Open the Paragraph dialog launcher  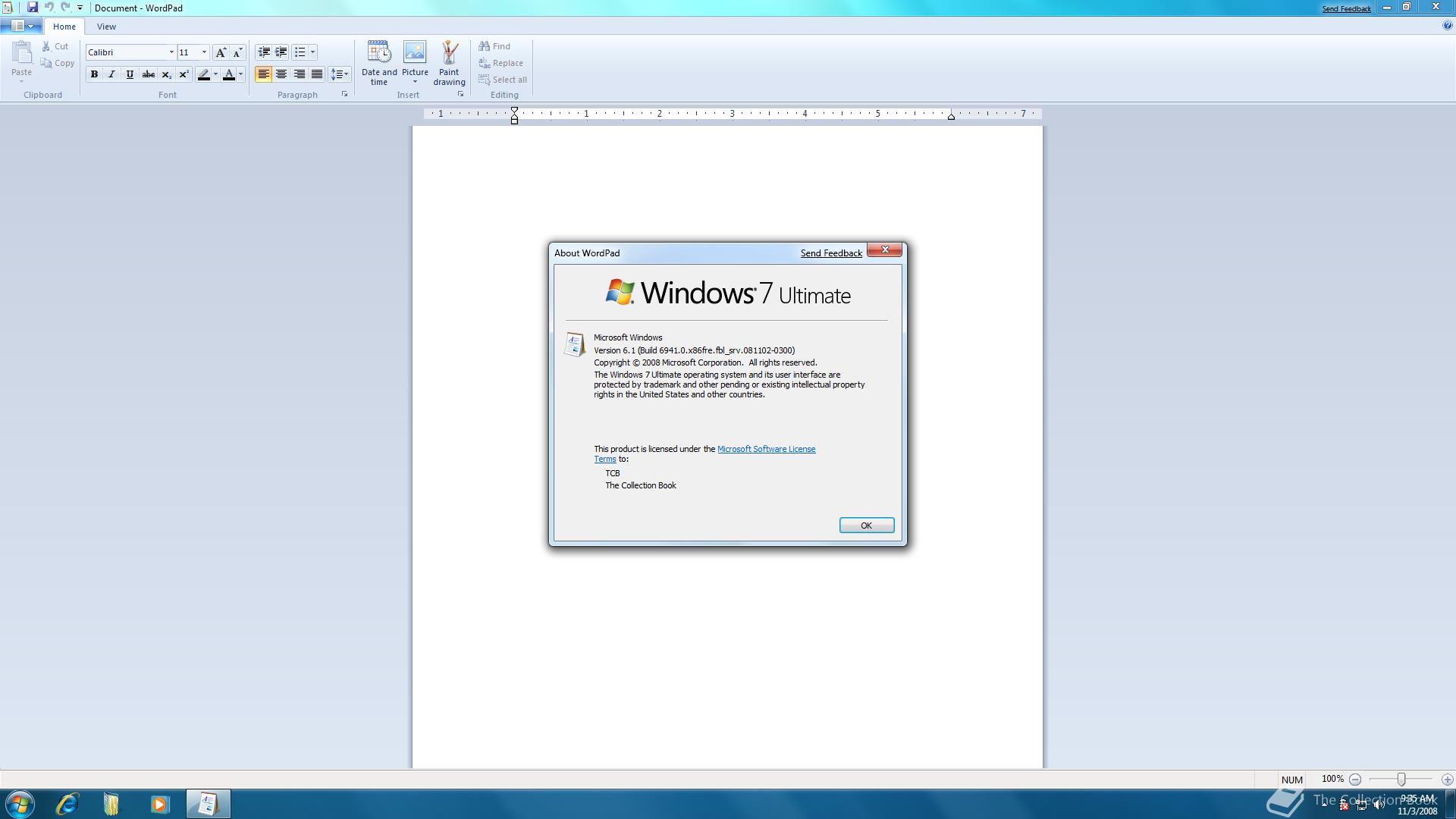click(344, 94)
